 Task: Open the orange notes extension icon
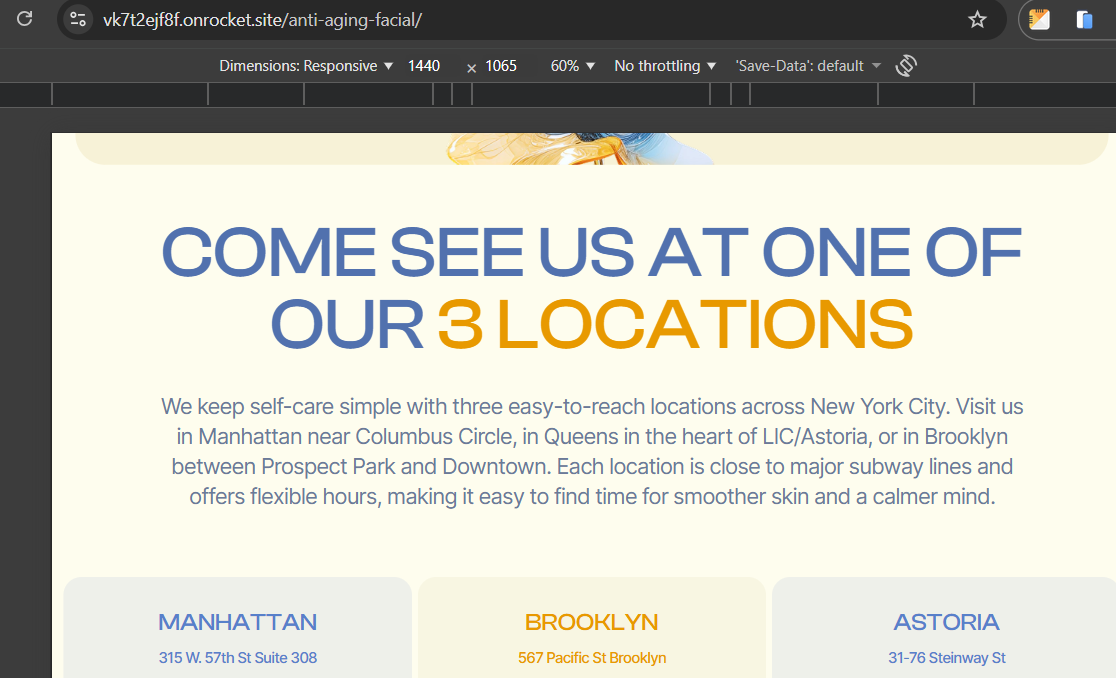pos(1039,19)
